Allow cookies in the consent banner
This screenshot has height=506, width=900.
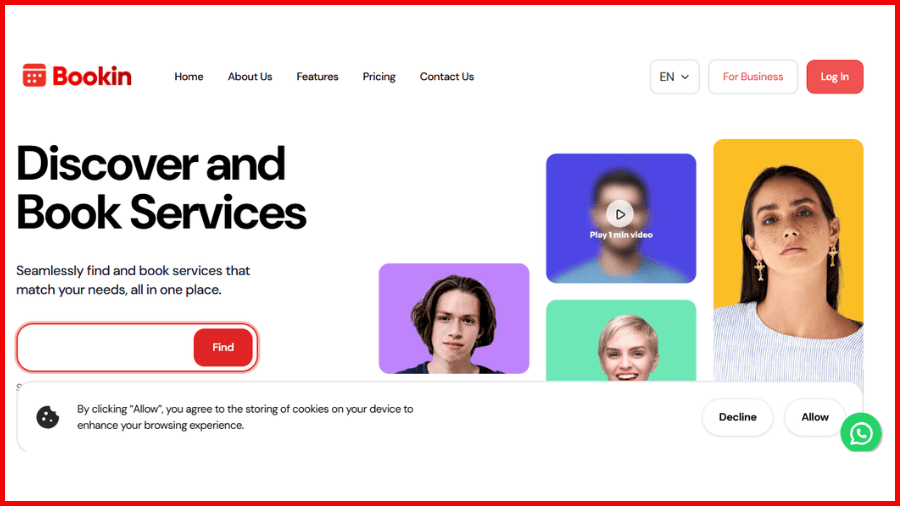814,417
